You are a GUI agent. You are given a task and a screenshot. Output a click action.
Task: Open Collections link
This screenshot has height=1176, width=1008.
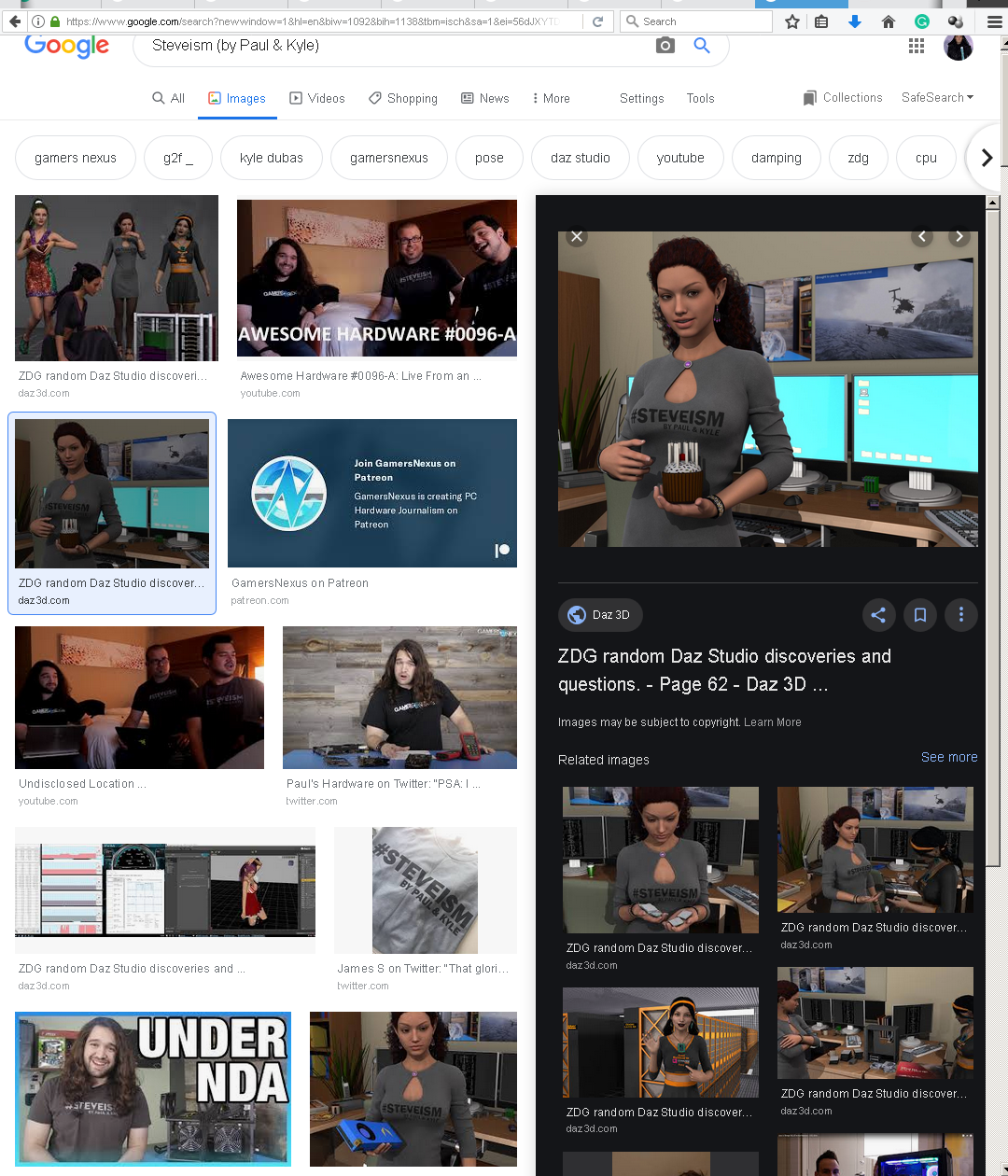click(x=843, y=98)
